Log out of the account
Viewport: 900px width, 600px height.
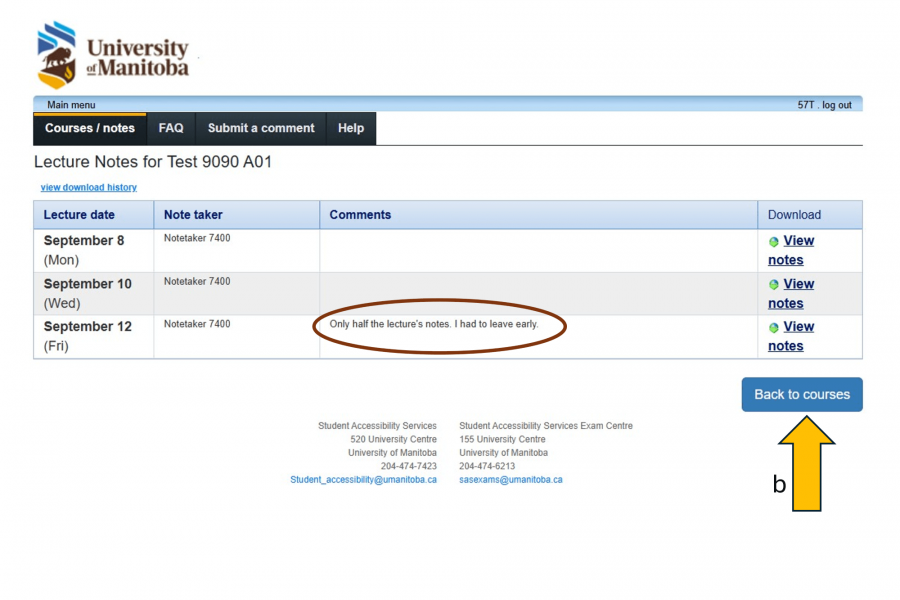(x=837, y=105)
